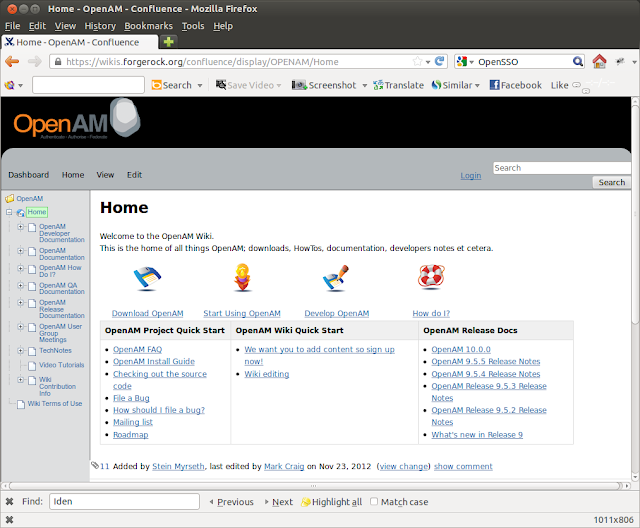Viewport: 640px width, 528px height.
Task: Open Wiki Terms of Use page in sidebar
Action: (x=55, y=404)
